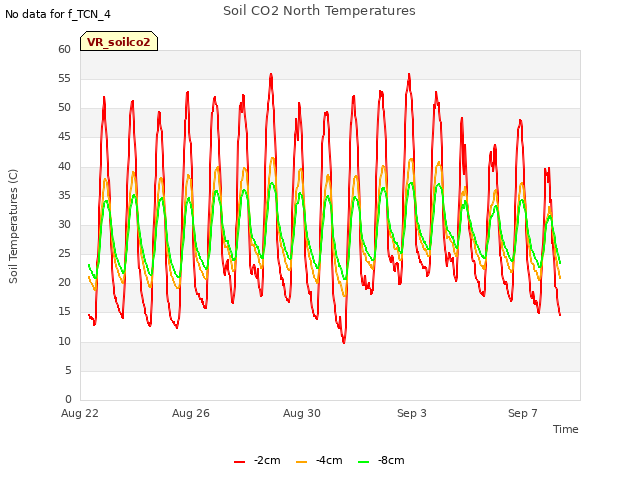Click the Time axis label

pyautogui.click(x=565, y=429)
